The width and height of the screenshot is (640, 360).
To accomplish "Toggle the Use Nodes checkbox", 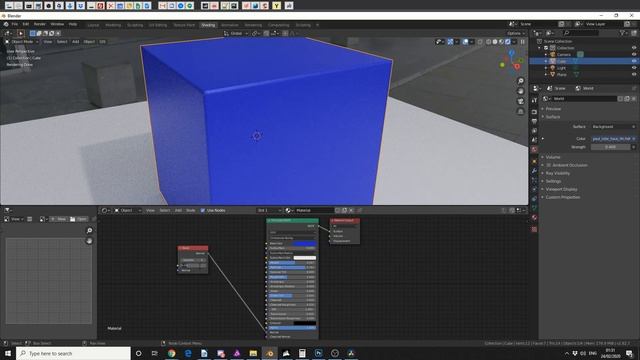I will click(203, 210).
